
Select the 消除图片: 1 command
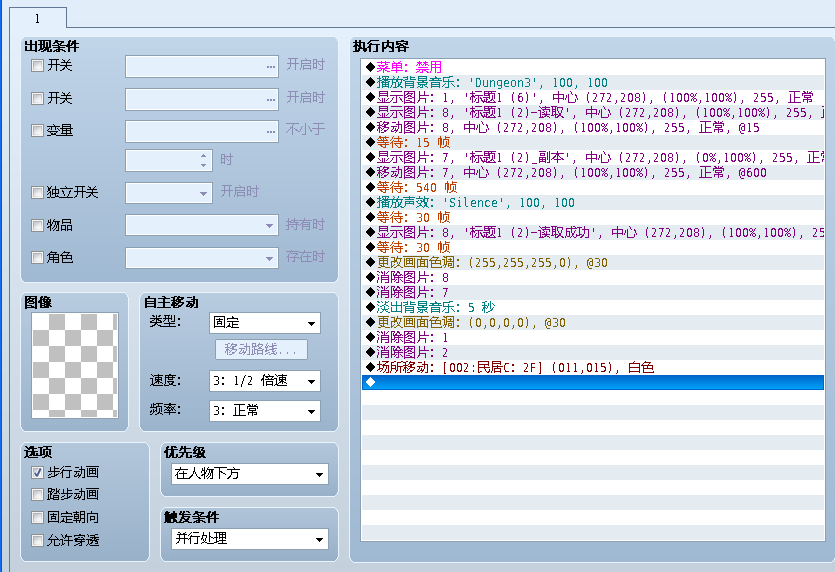(593, 337)
